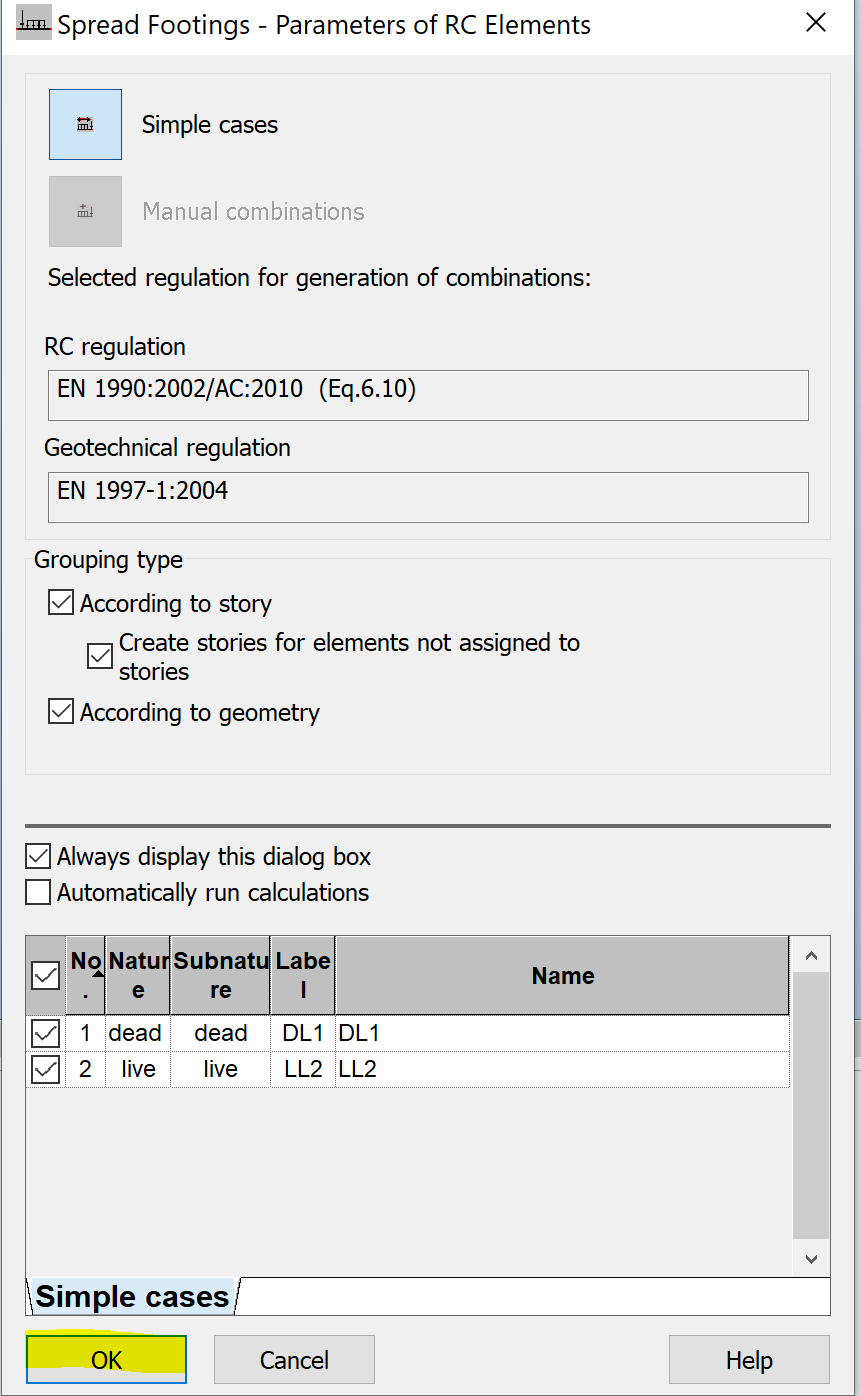This screenshot has width=861, height=1396.
Task: Sort the table by No. column
Action: (x=85, y=975)
